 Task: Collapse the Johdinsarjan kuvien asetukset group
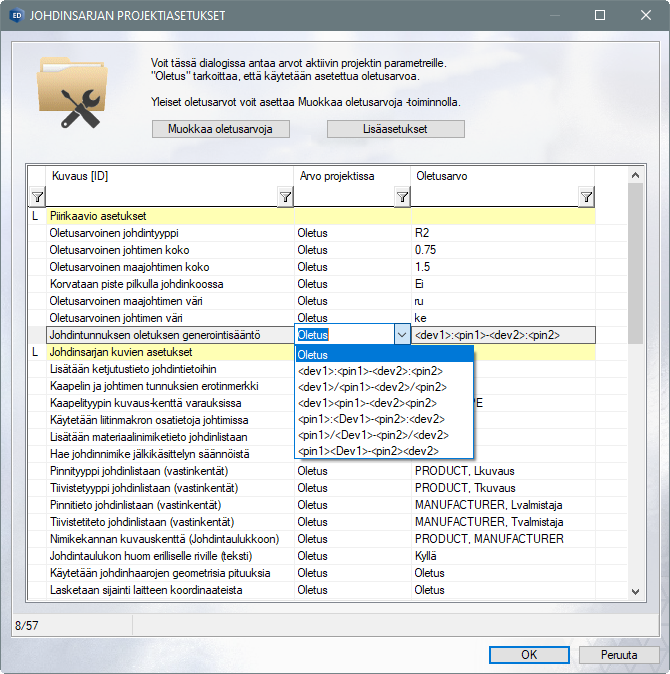pos(35,352)
